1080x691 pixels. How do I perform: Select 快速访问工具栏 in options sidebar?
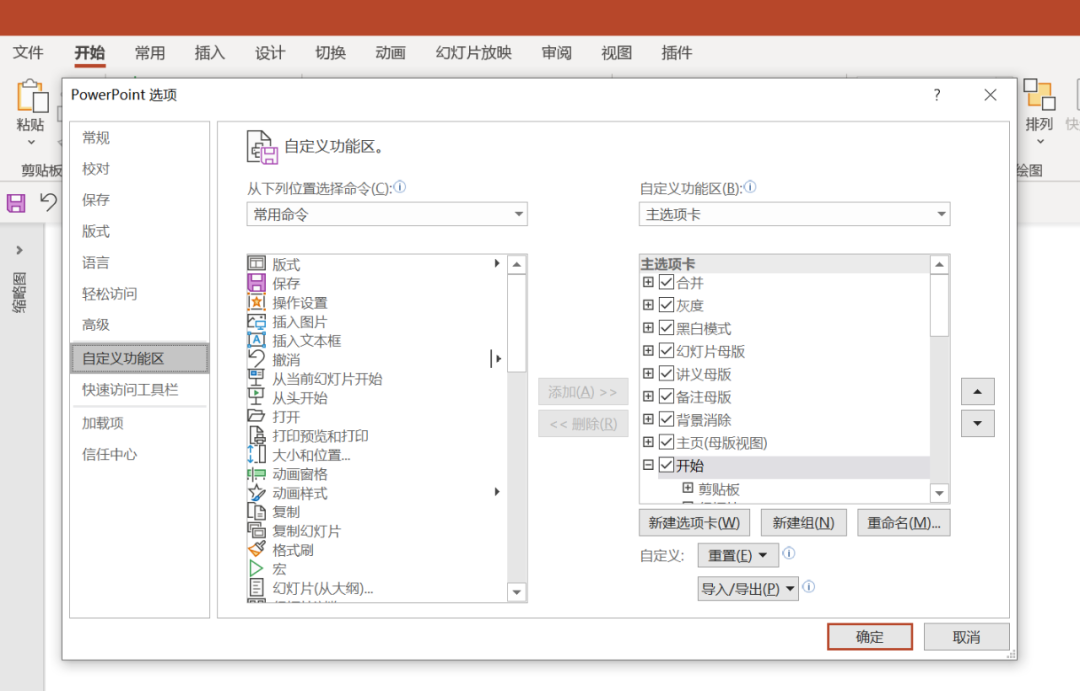139,390
